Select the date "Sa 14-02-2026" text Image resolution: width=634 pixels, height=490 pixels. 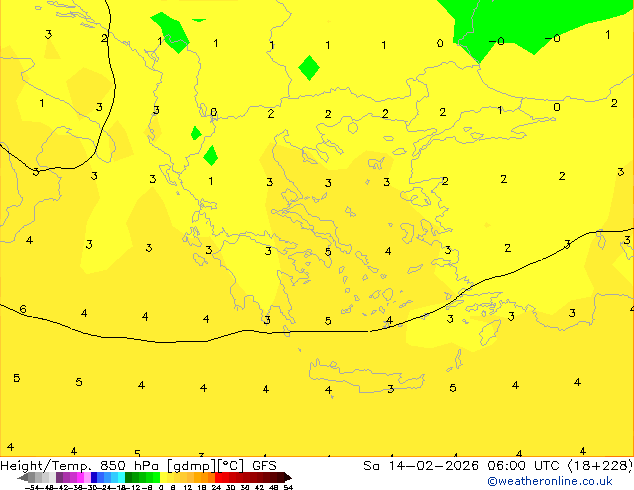[421, 466]
